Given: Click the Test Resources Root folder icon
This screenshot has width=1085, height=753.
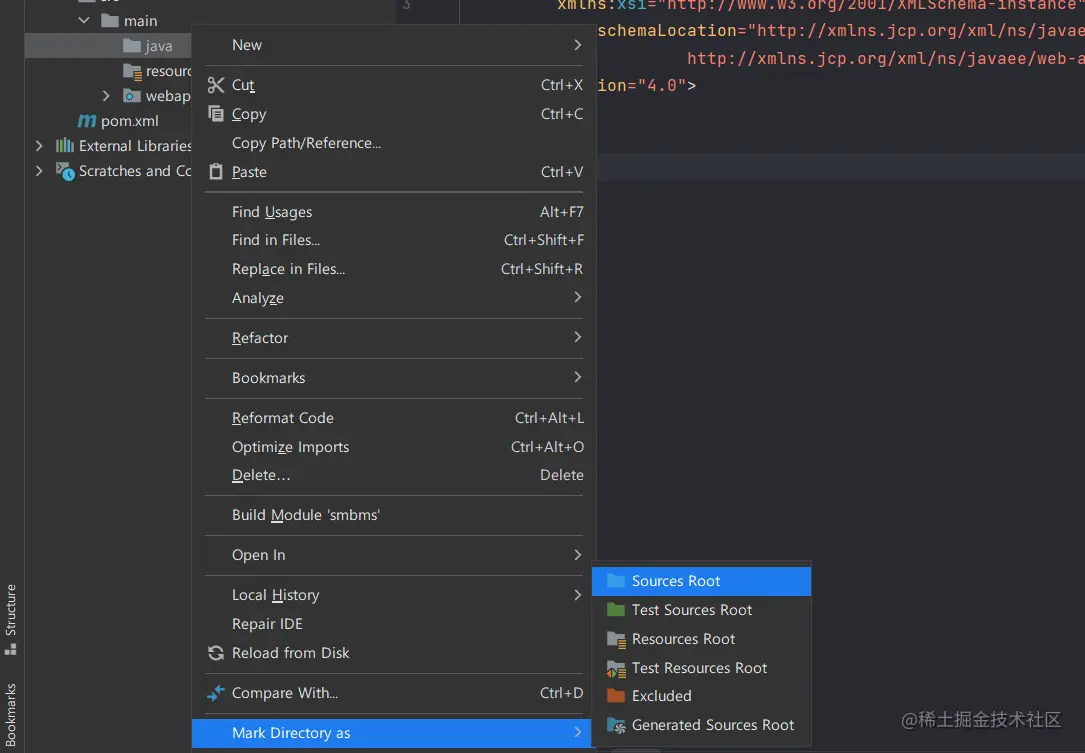Looking at the screenshot, I should click(616, 669).
